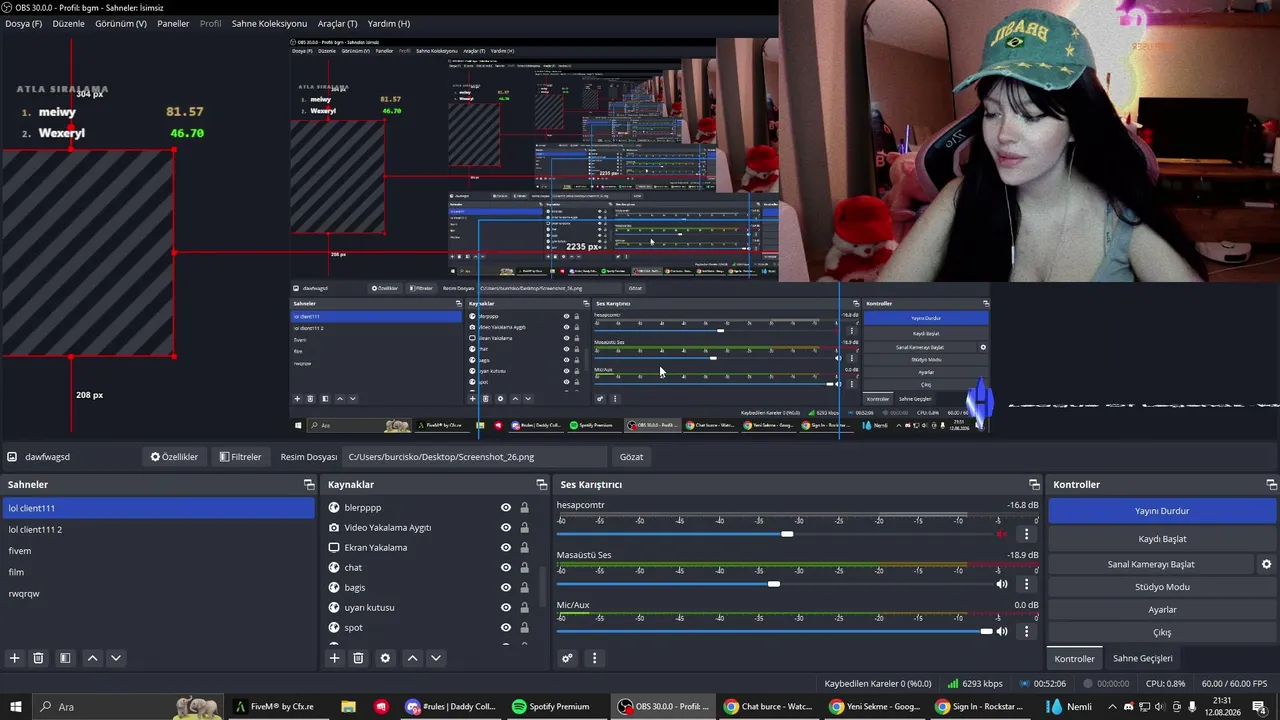Open scene filters icon in the Sahneler toolbar
Screen dimensions: 1280x720
pyautogui.click(x=65, y=658)
